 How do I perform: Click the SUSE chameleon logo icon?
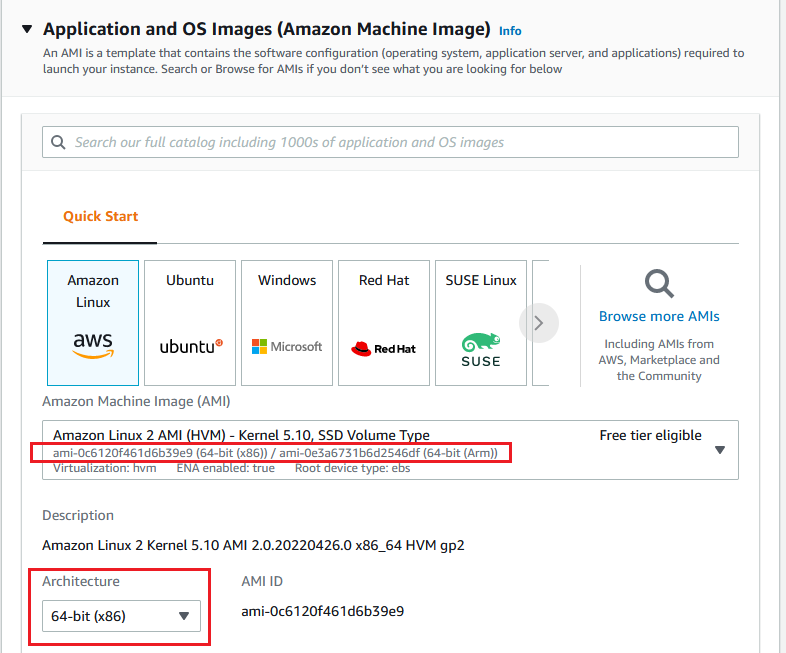point(481,350)
